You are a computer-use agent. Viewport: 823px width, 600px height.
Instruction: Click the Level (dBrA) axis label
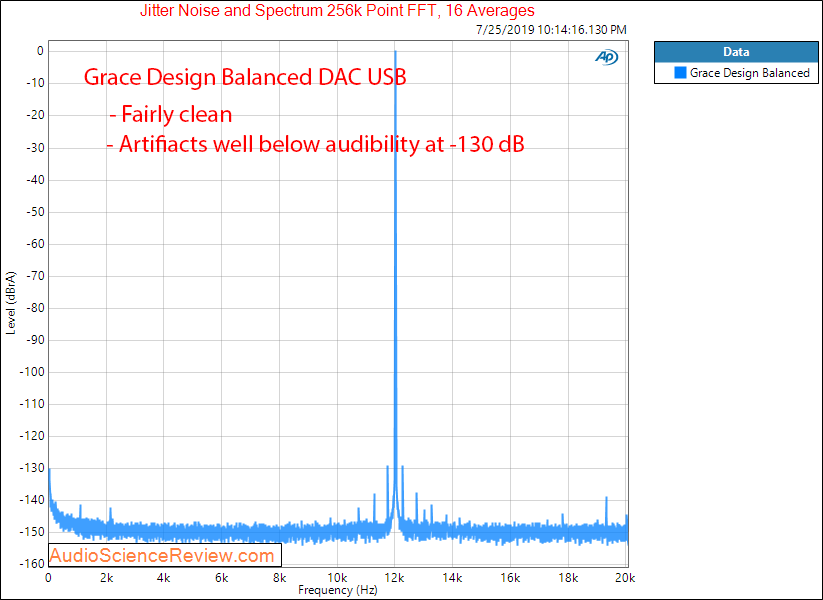click(10, 303)
